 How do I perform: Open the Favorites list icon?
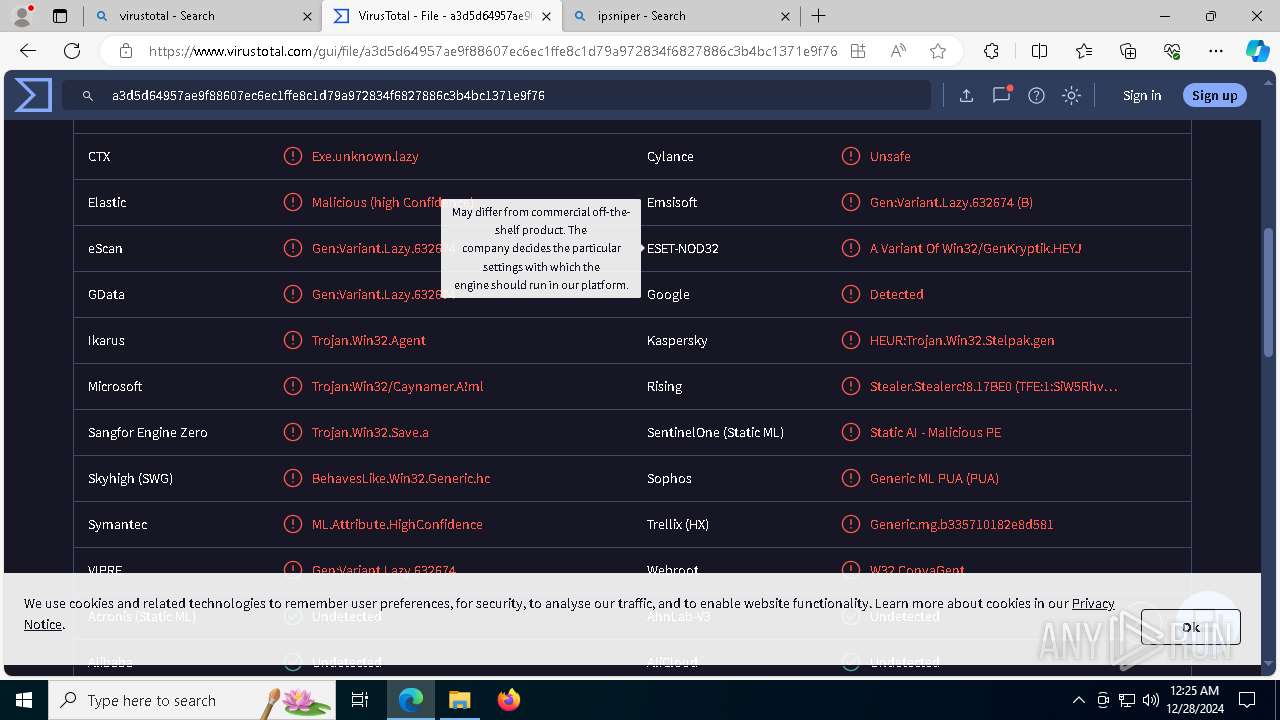[1084, 51]
